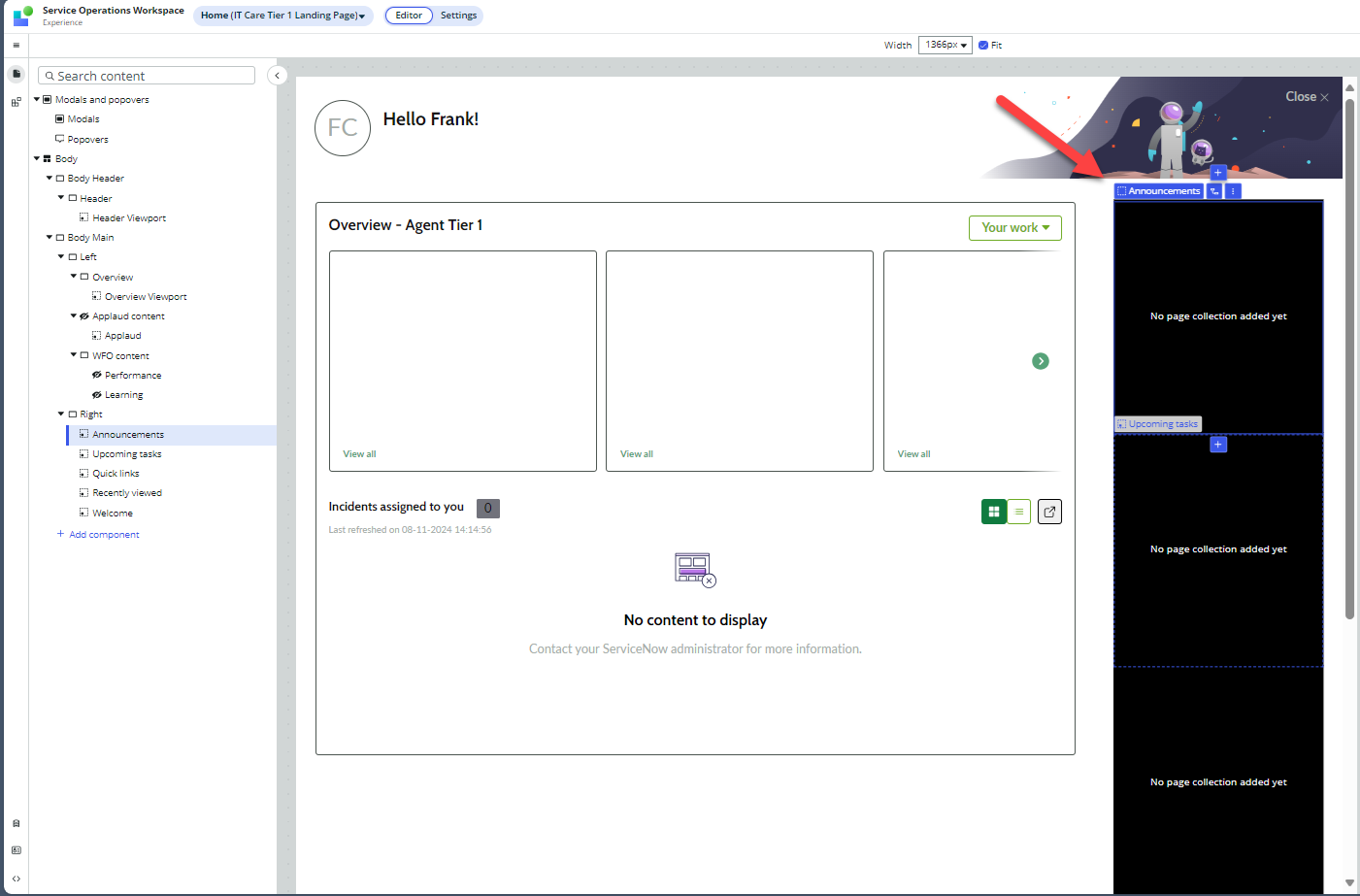This screenshot has height=896, width=1360.
Task: Open the hamburger menu icon below the logo
Action: coord(16,46)
